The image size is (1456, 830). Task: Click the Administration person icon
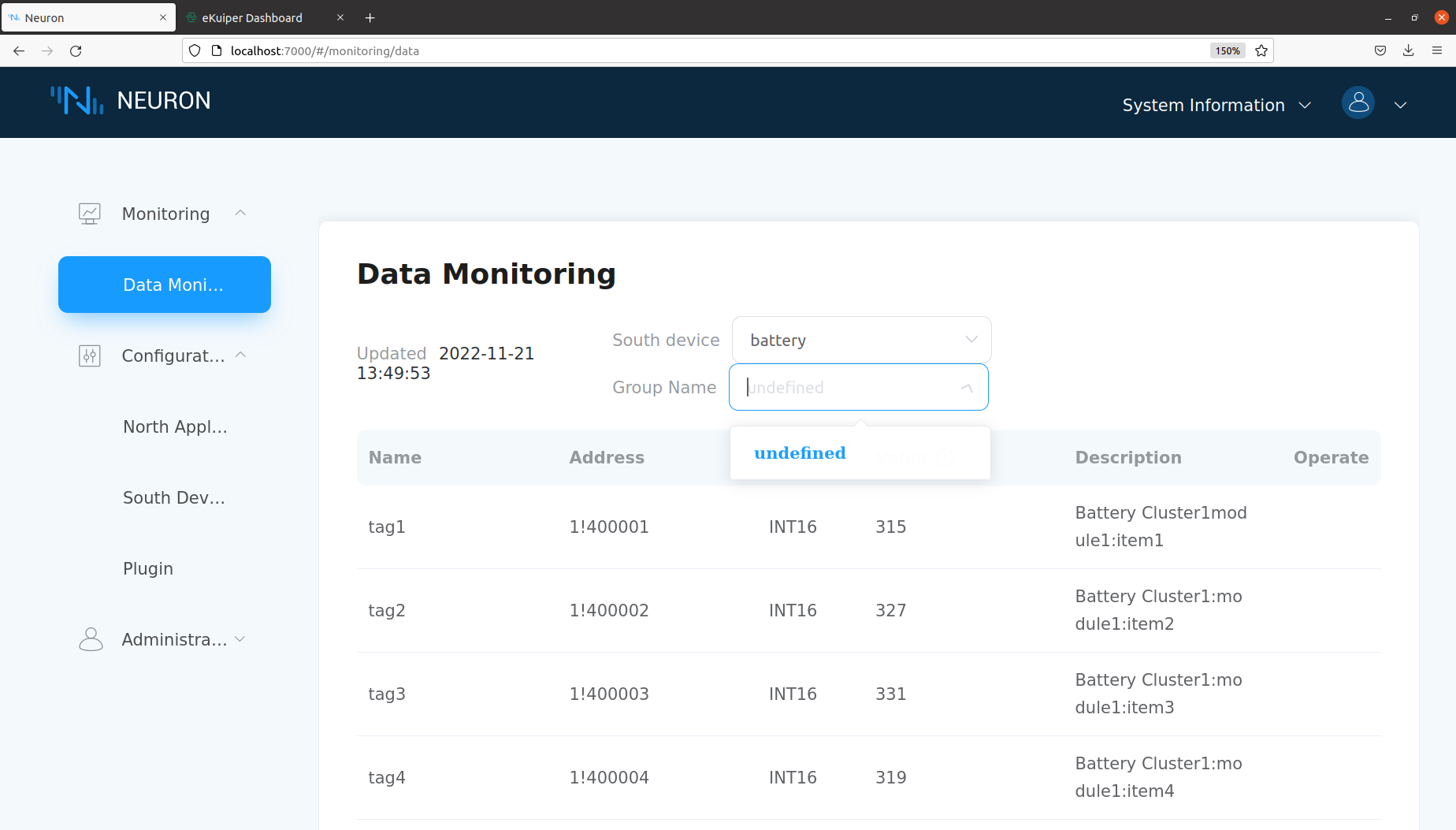point(91,639)
